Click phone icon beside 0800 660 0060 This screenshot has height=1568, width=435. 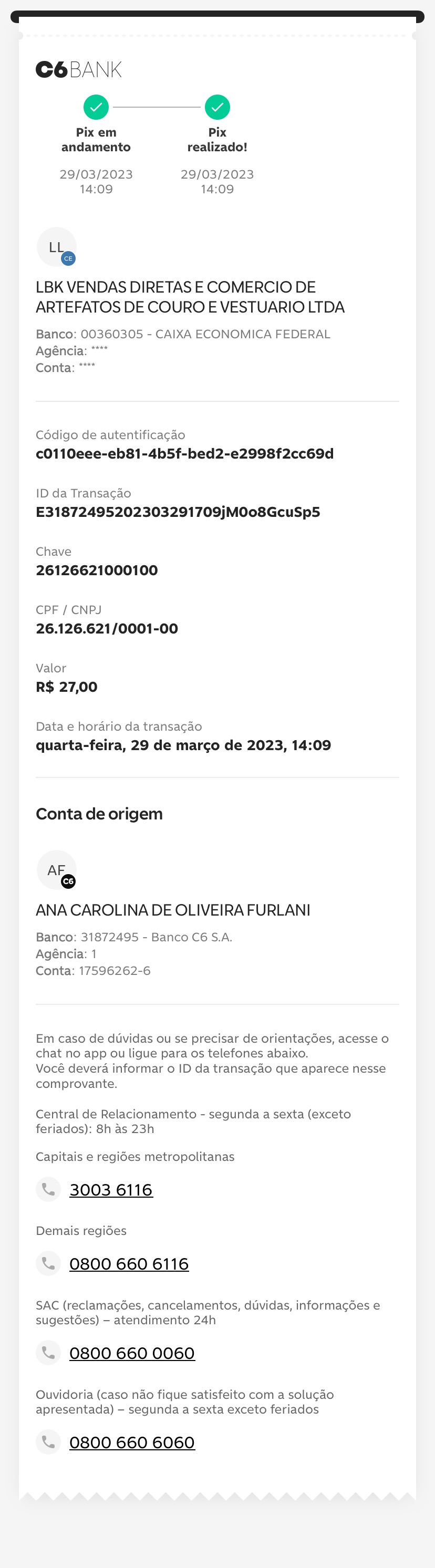(49, 1353)
